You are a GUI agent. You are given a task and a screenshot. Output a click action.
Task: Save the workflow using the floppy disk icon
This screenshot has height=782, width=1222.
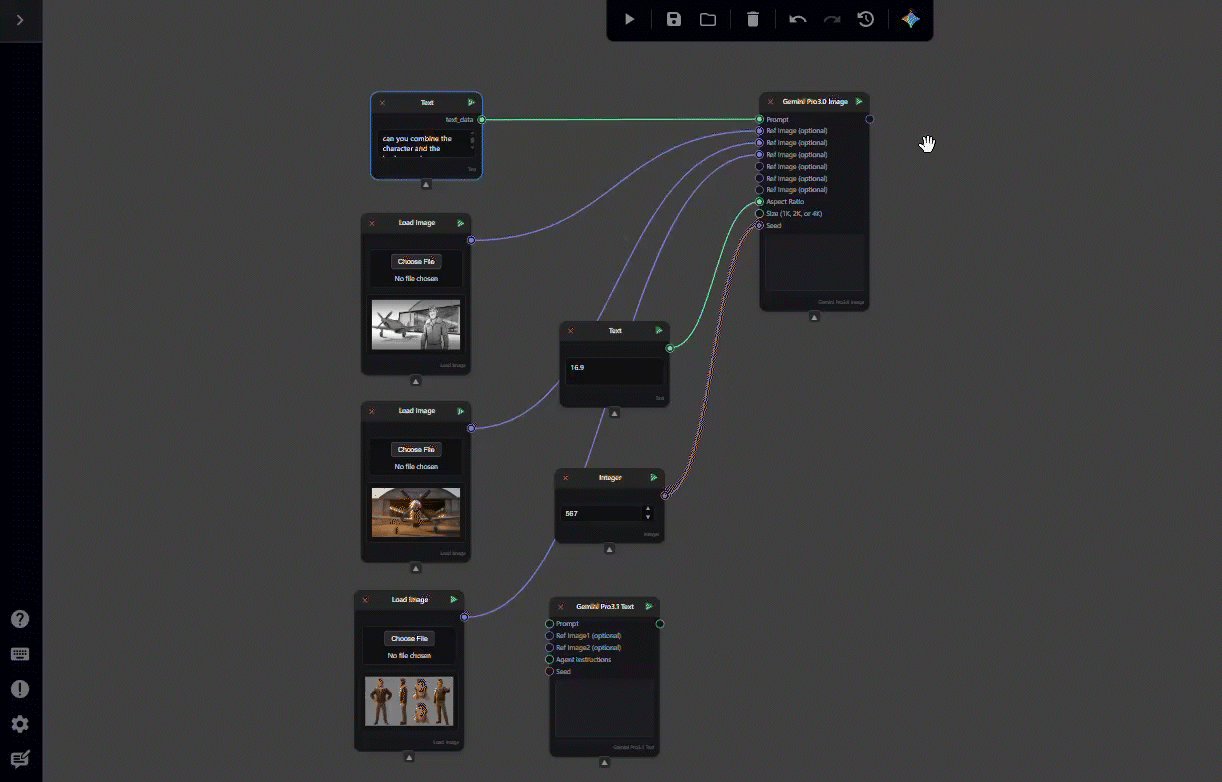point(674,19)
